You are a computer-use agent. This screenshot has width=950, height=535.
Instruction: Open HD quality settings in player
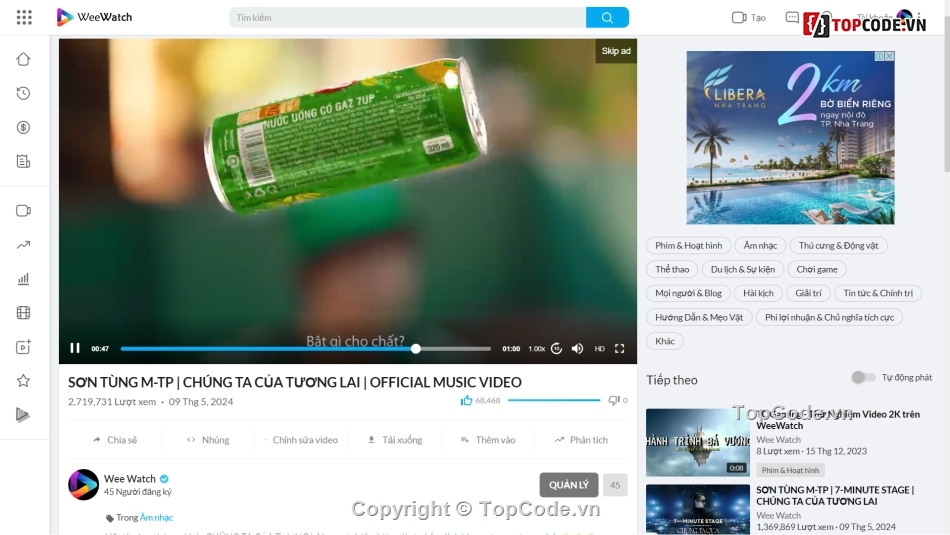click(599, 348)
